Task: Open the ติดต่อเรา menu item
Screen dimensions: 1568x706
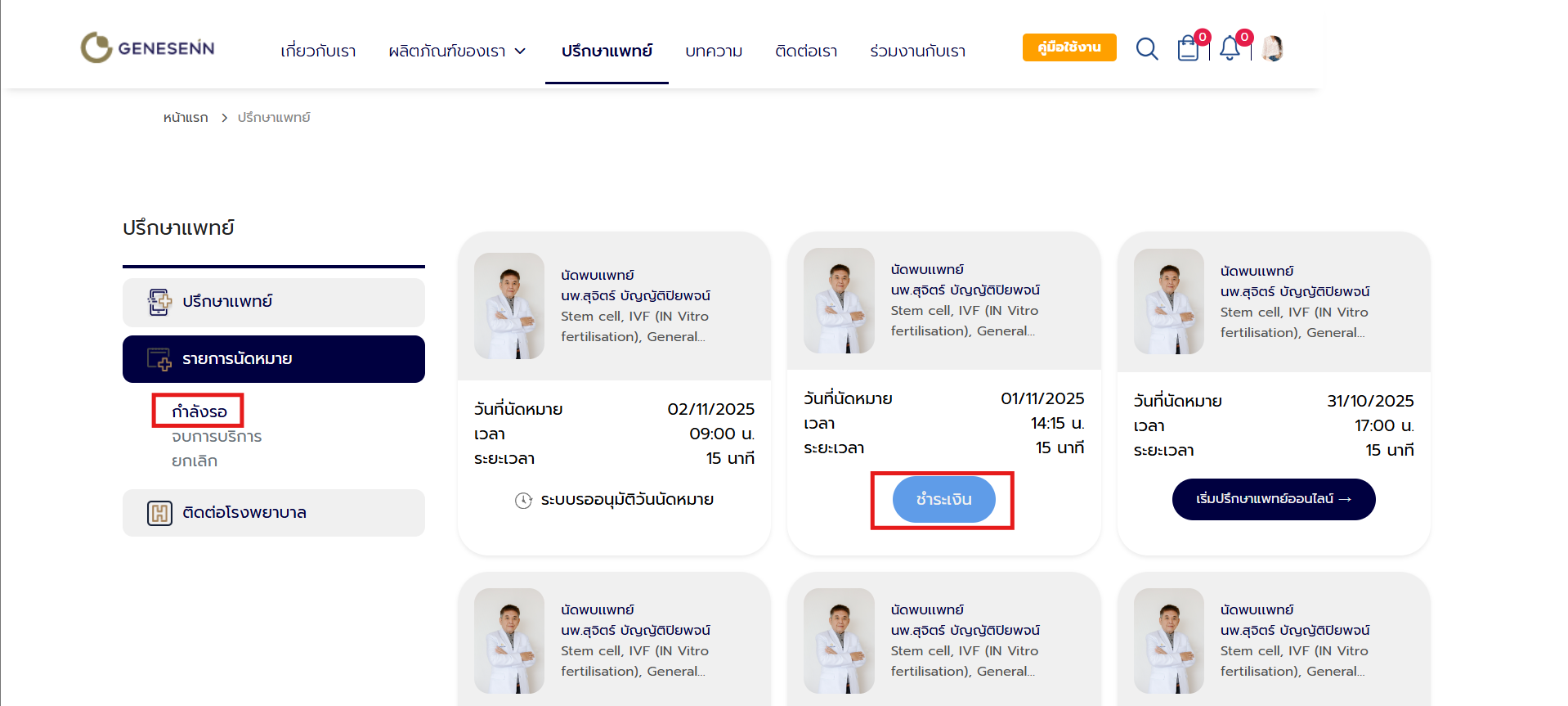Action: click(x=806, y=51)
